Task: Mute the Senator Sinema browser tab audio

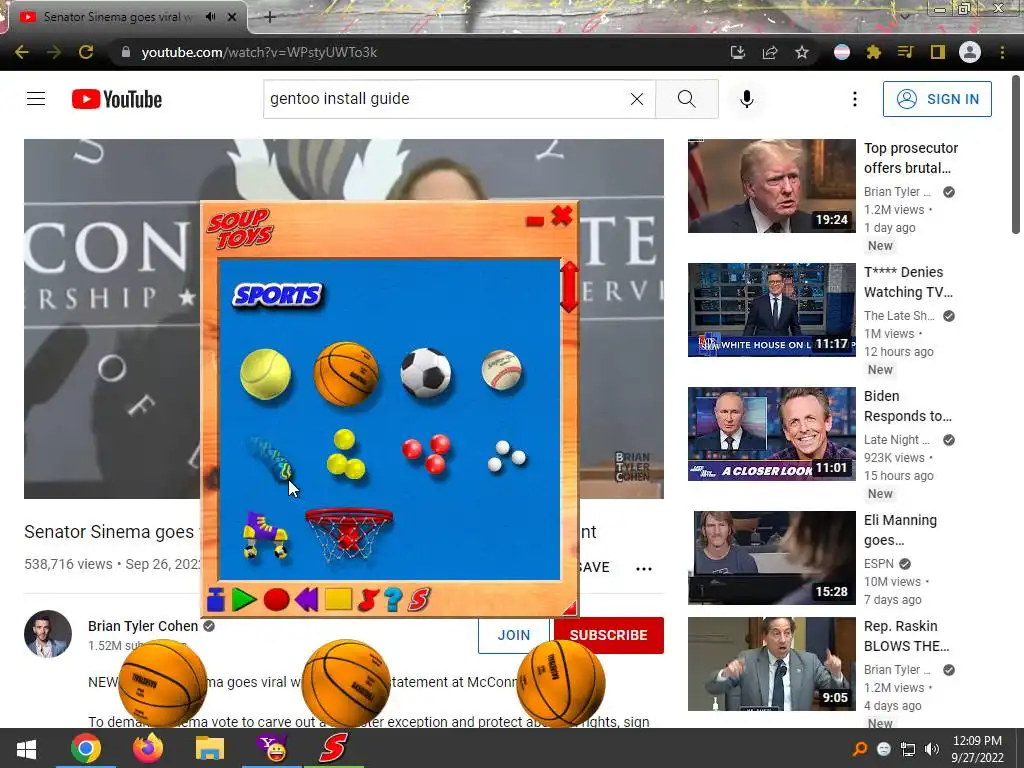Action: (x=210, y=17)
